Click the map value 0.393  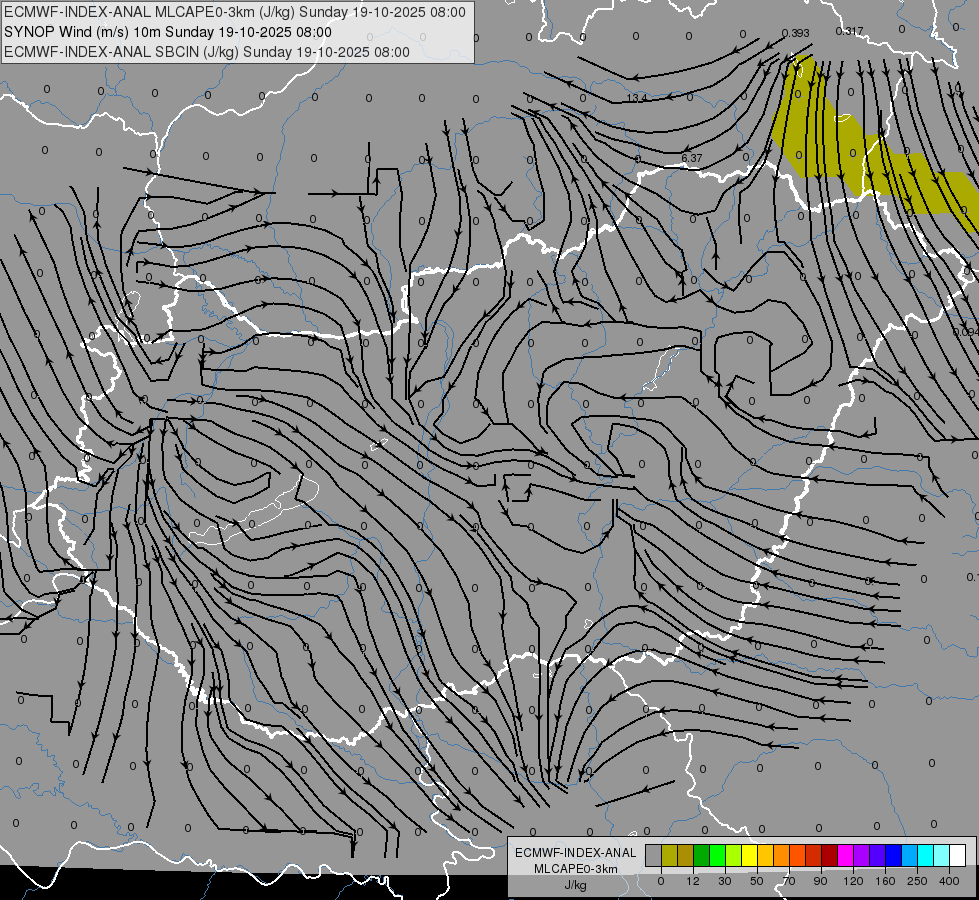[795, 33]
